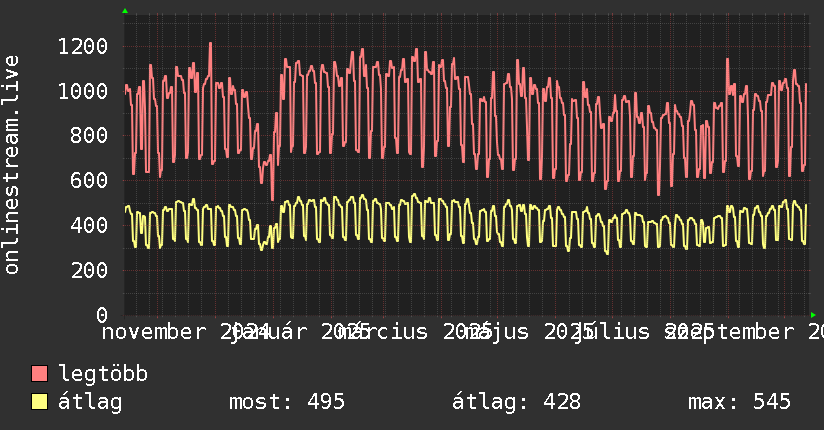Click the 400 y-axis label
This screenshot has width=824, height=430.
[x=89, y=225]
